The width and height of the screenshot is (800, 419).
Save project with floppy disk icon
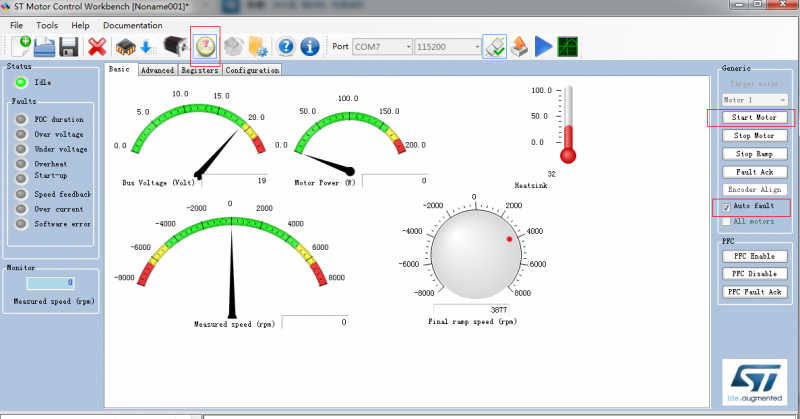pyautogui.click(x=69, y=47)
